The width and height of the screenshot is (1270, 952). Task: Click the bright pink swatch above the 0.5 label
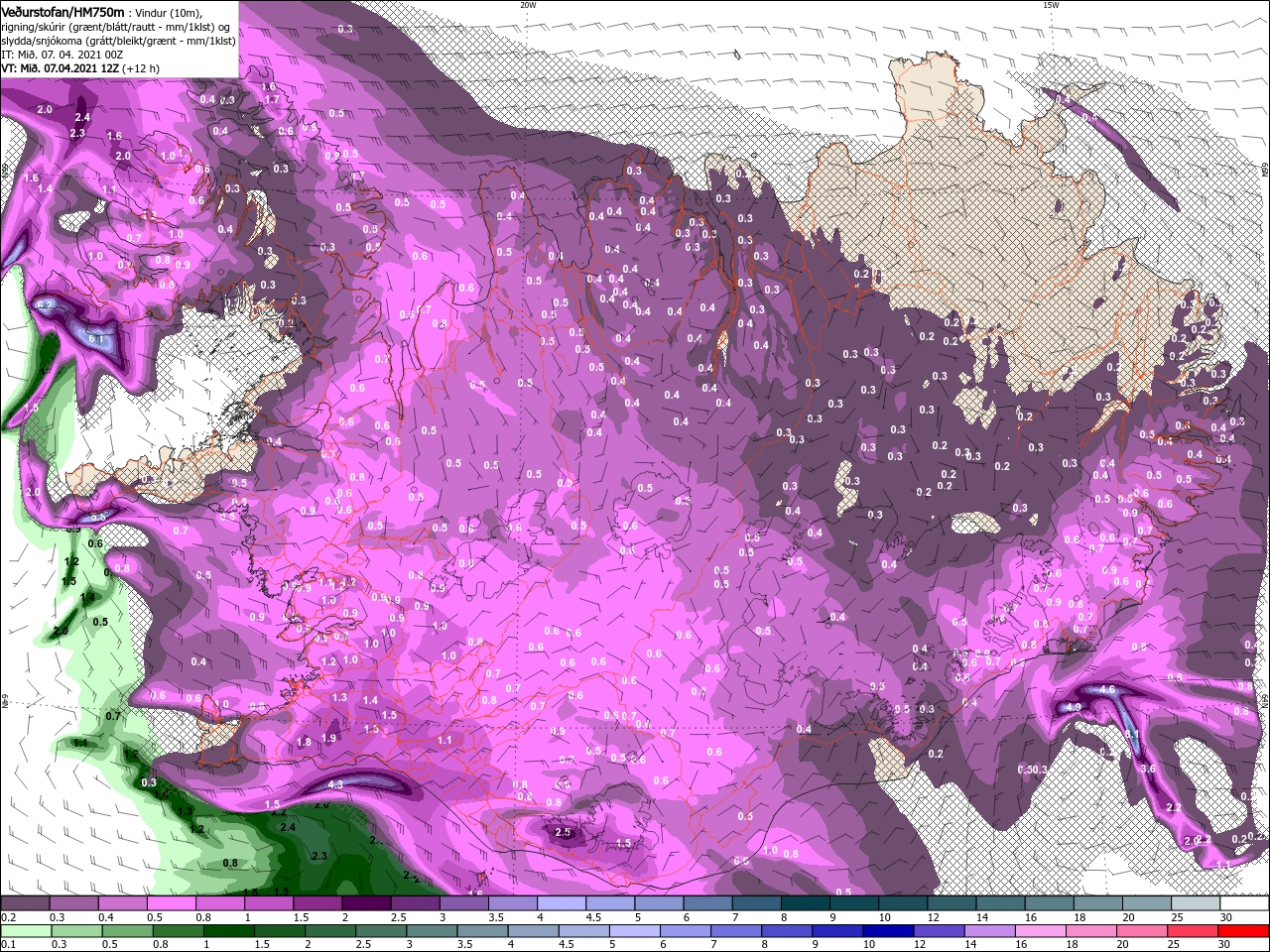pos(171,903)
